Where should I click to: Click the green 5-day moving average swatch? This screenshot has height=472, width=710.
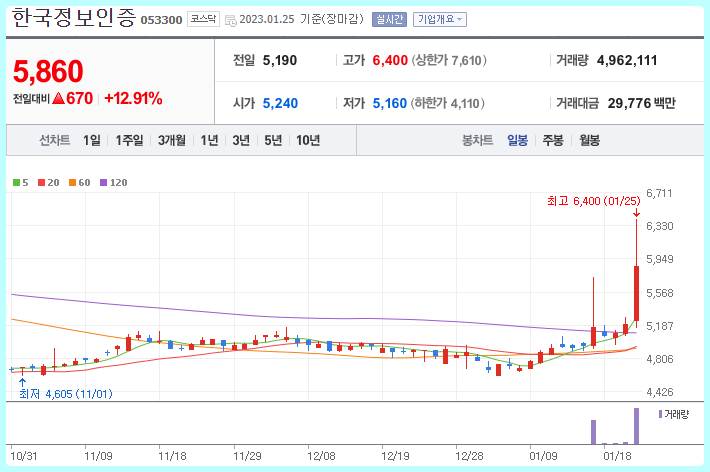pos(16,183)
